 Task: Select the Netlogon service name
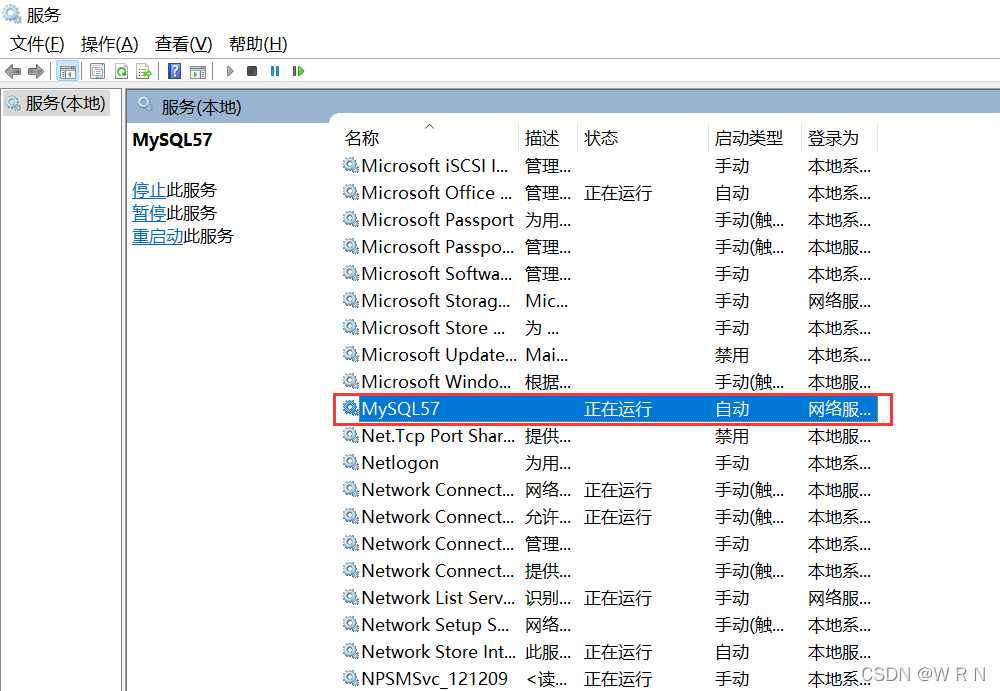[x=401, y=463]
